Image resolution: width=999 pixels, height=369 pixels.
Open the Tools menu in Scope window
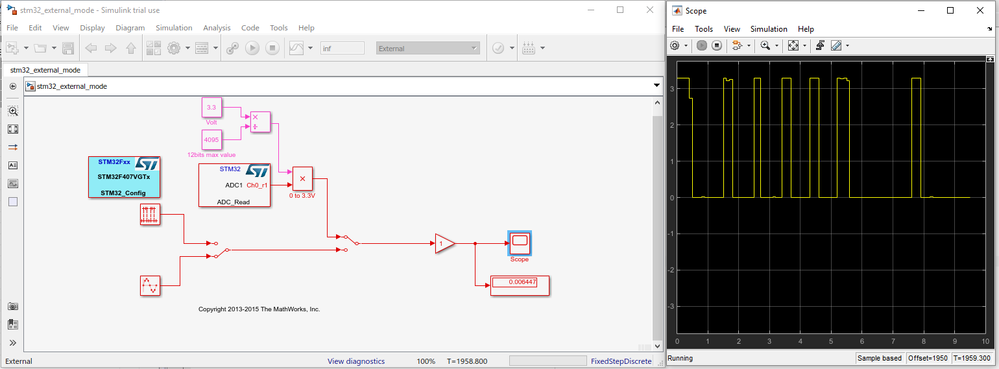click(704, 29)
